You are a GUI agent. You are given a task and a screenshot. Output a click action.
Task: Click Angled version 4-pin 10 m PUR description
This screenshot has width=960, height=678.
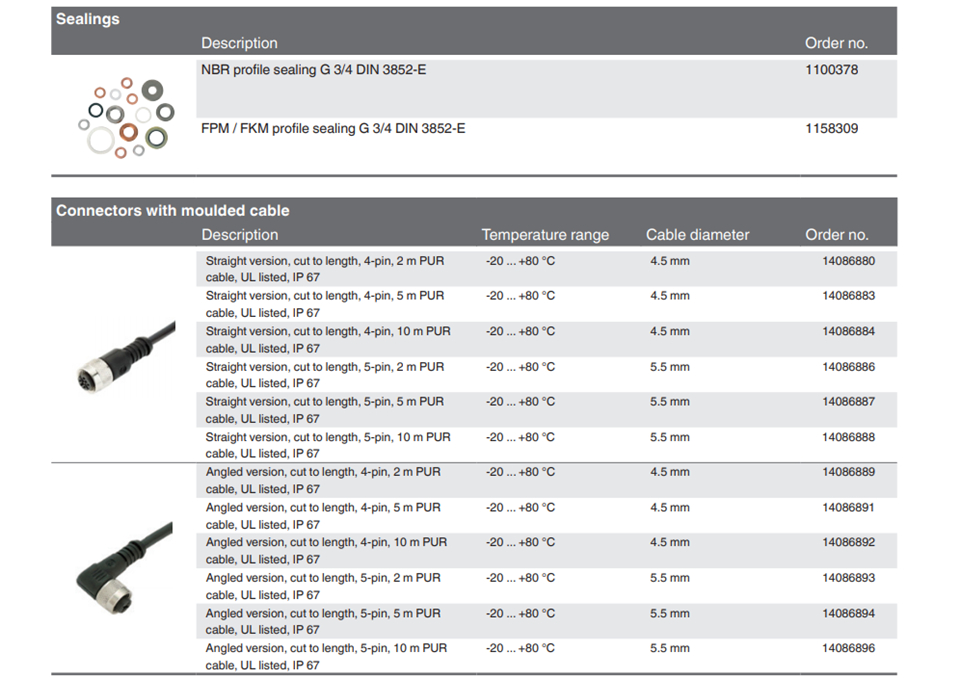326,551
